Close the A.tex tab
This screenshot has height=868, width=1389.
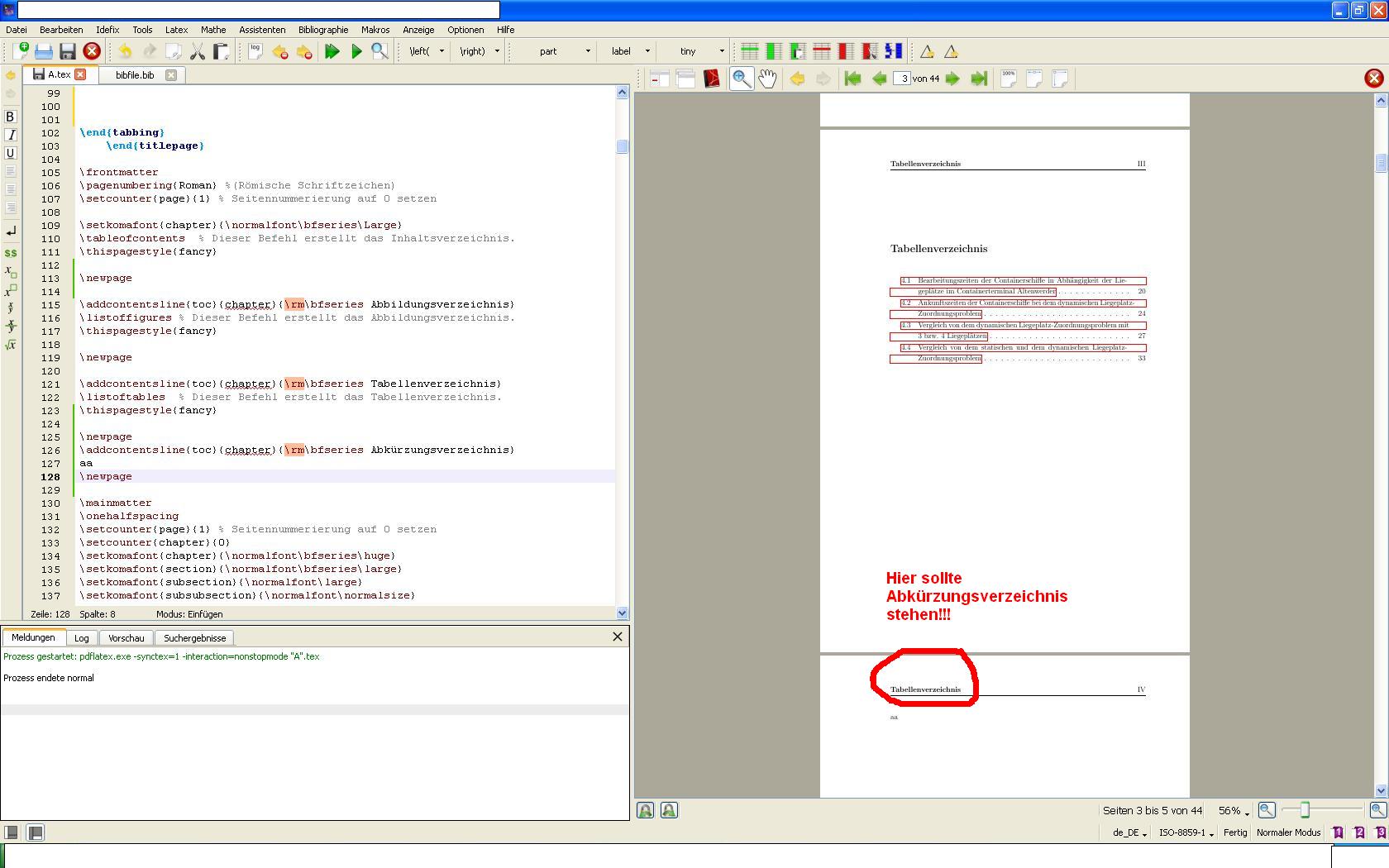tap(80, 74)
